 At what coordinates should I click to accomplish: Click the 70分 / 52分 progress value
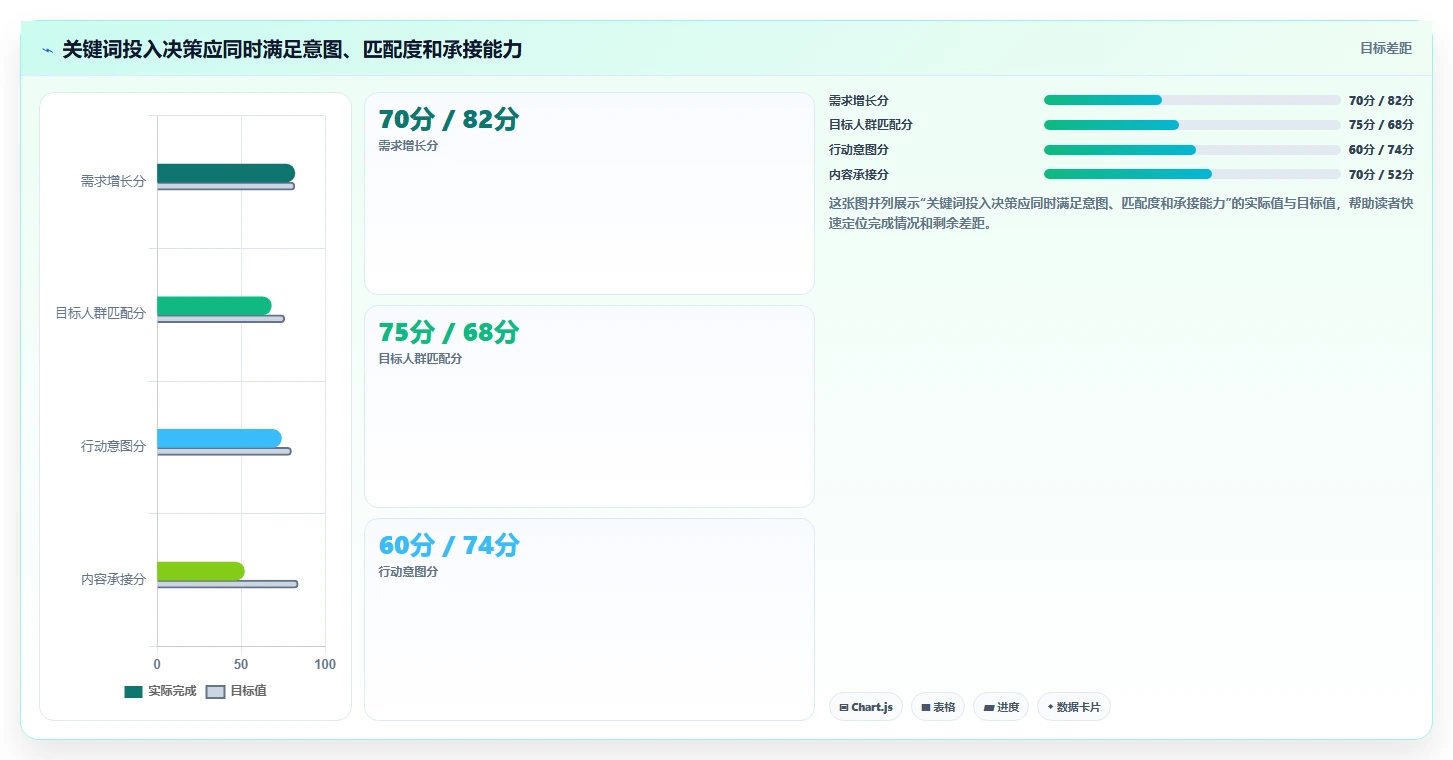pyautogui.click(x=1381, y=175)
